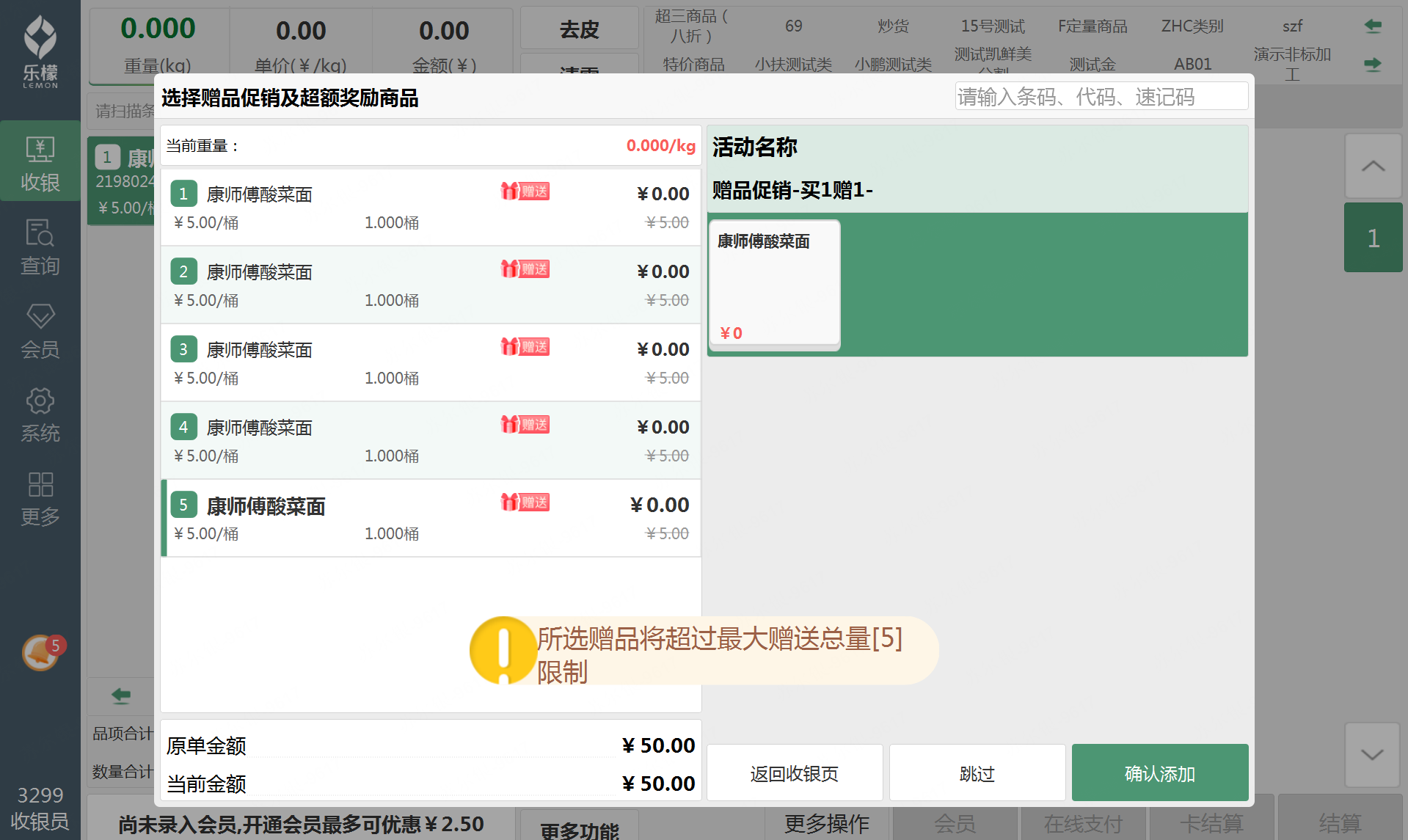Click the 乐檬 Lemon logo
The image size is (1408, 840).
coord(40,51)
